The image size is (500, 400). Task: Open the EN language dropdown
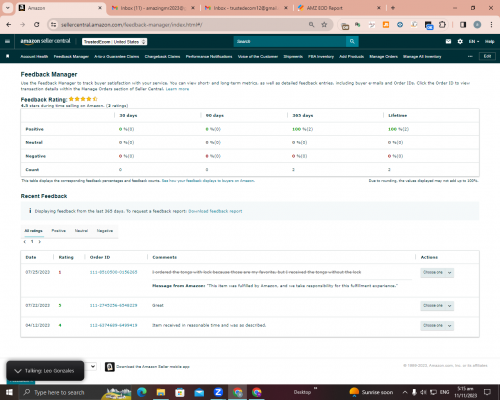pos(474,42)
